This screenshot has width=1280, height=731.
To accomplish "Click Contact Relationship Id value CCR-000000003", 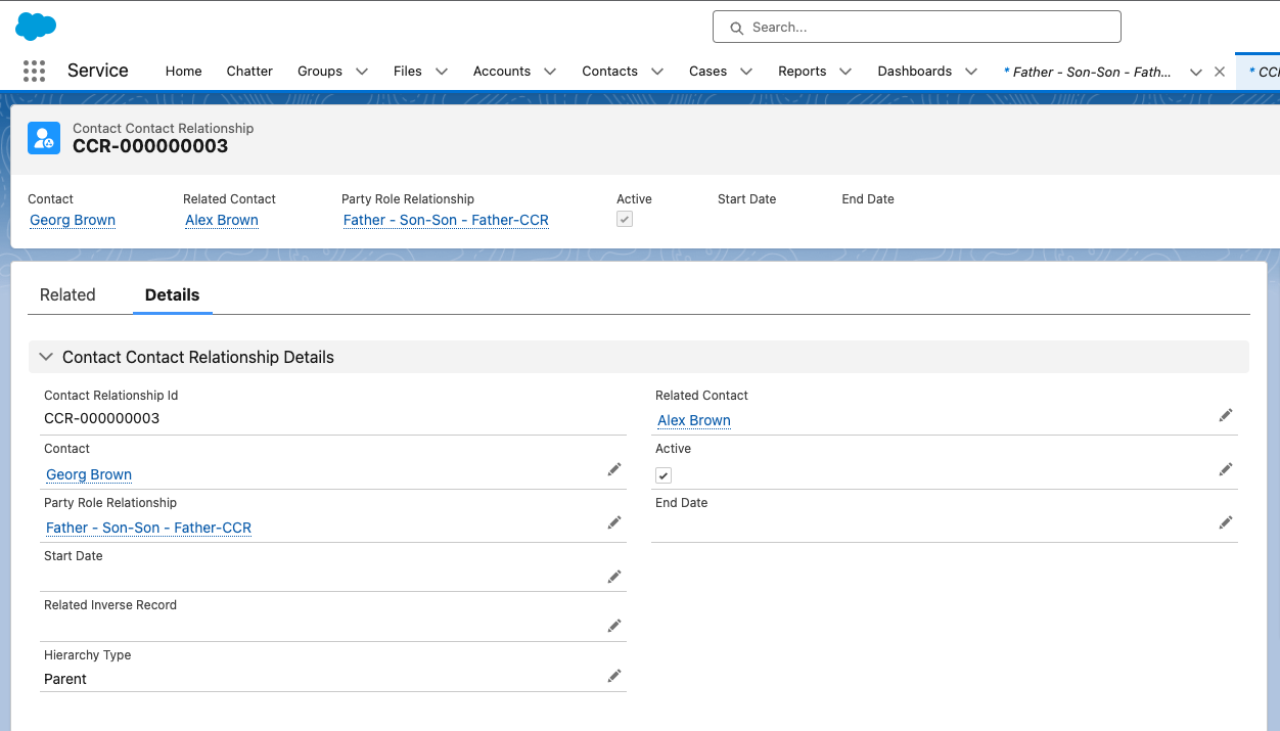I will click(102, 418).
